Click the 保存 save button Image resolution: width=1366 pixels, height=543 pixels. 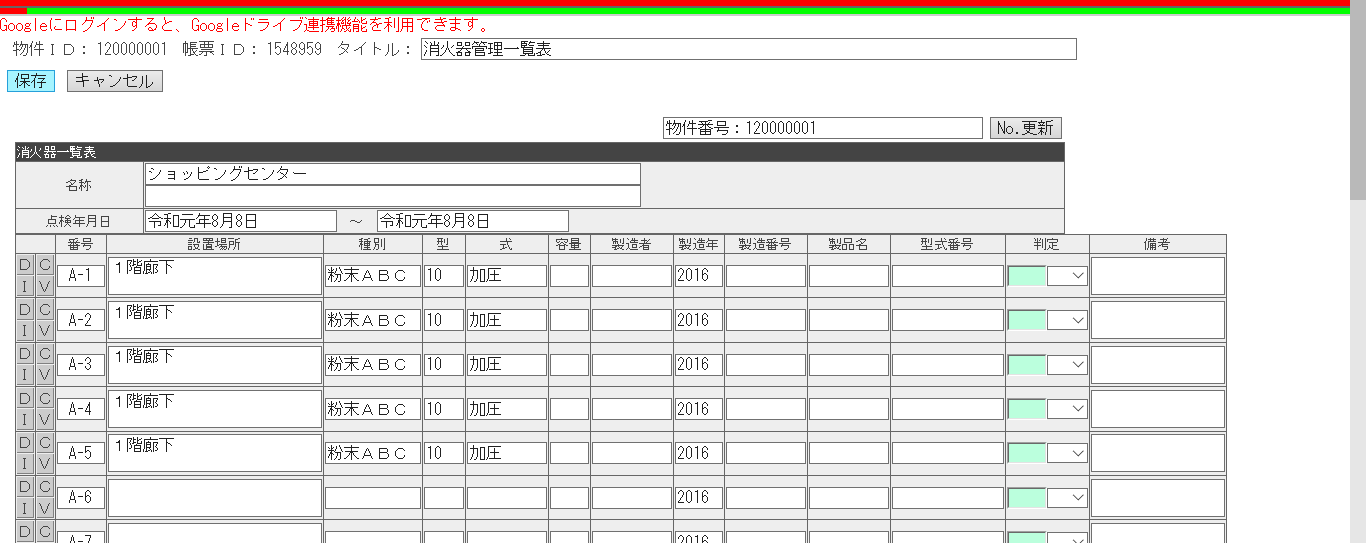[x=31, y=81]
